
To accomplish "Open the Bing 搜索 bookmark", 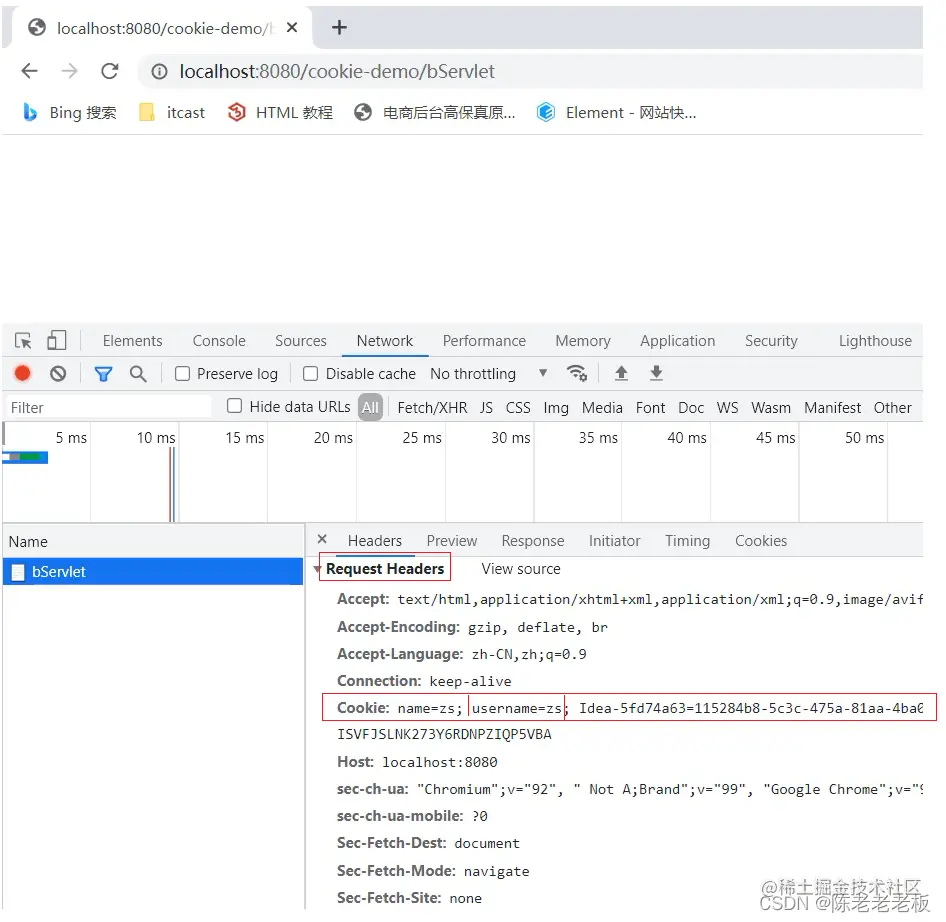I will [69, 112].
